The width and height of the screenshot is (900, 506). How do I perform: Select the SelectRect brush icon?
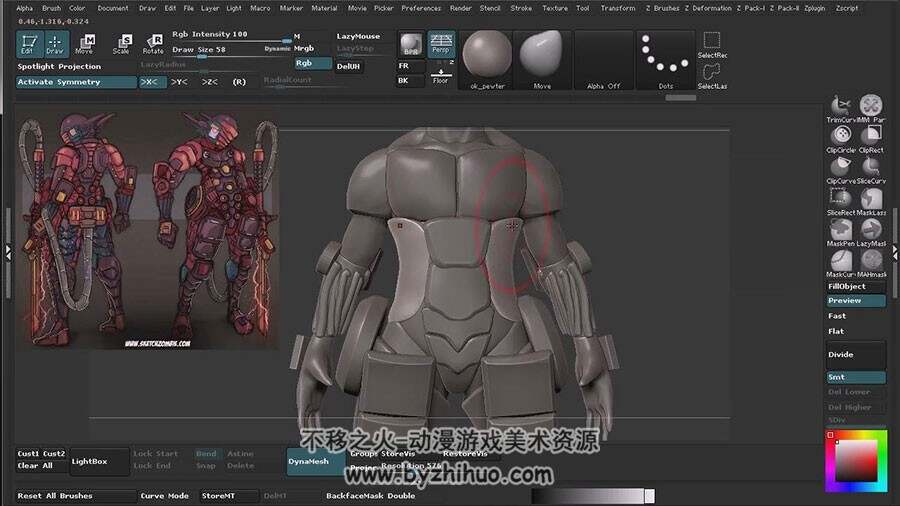[x=712, y=45]
